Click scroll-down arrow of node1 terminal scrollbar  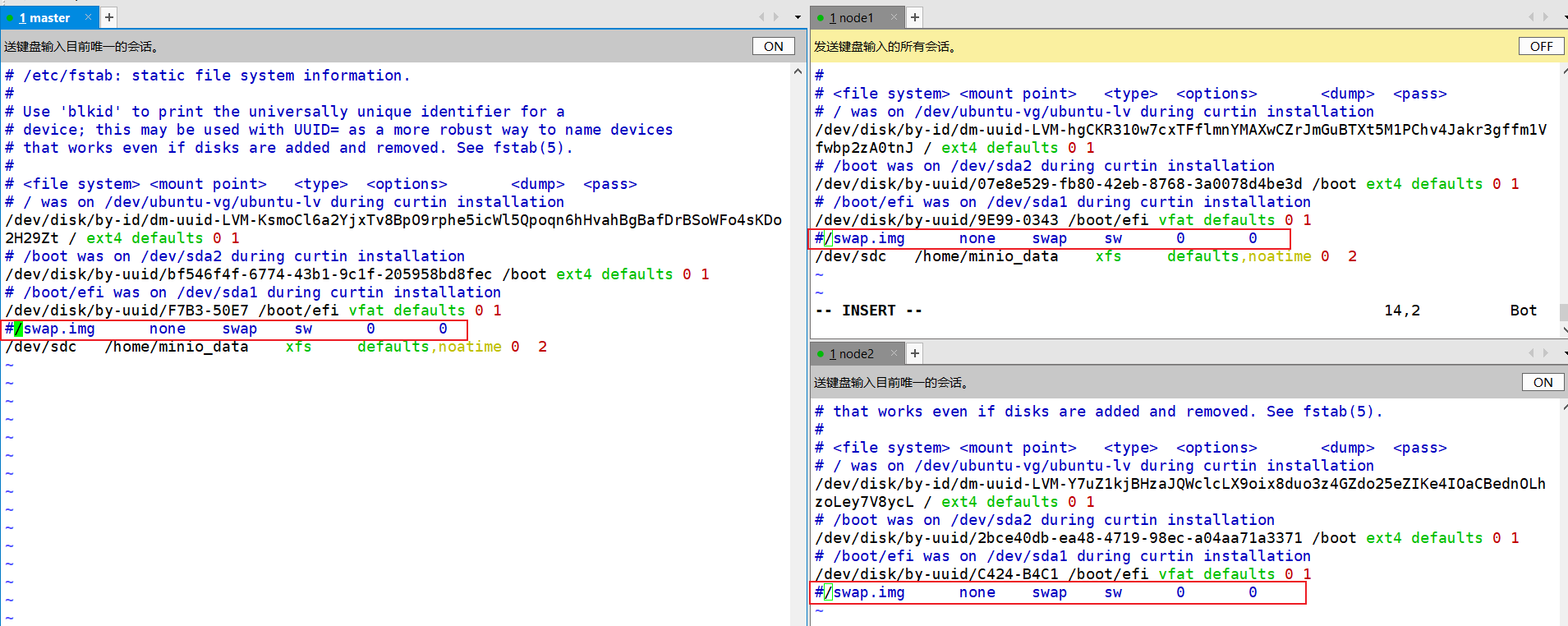click(x=1564, y=329)
